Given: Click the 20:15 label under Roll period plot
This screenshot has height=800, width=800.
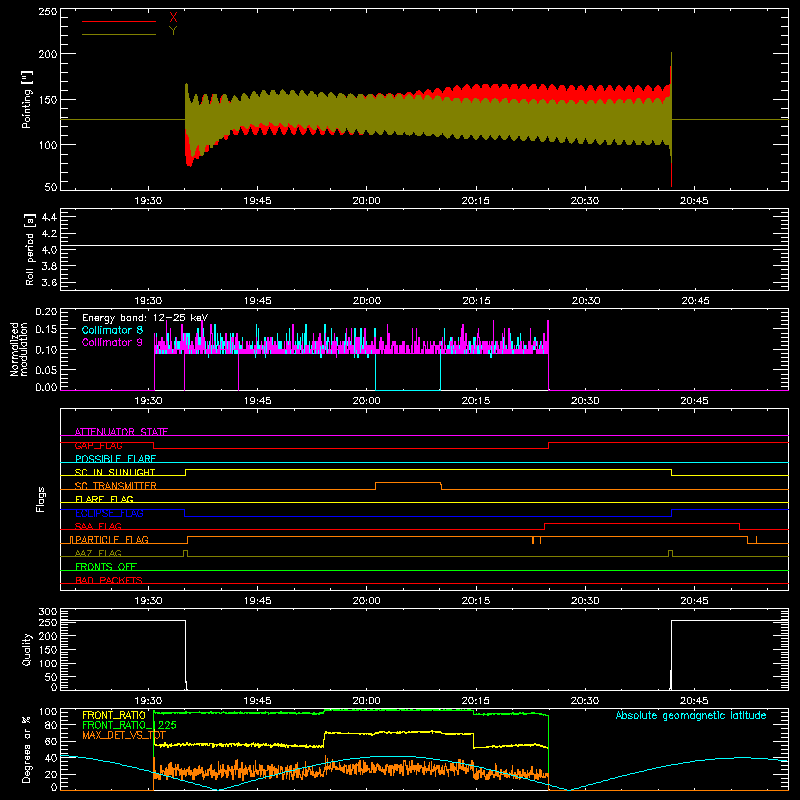Looking at the screenshot, I should pyautogui.click(x=476, y=301).
